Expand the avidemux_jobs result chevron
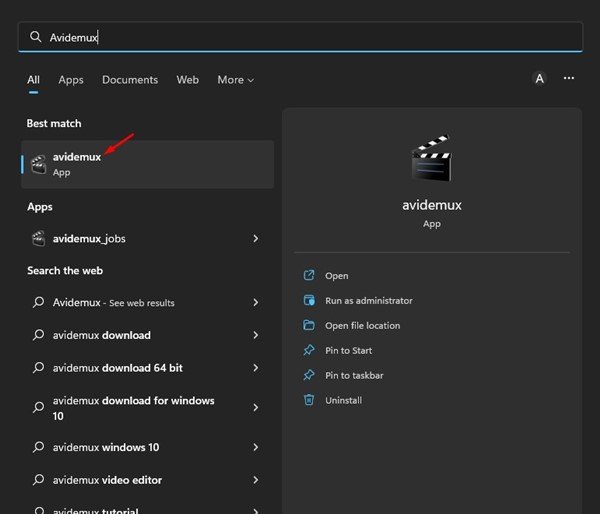Image resolution: width=600 pixels, height=514 pixels. [x=256, y=239]
